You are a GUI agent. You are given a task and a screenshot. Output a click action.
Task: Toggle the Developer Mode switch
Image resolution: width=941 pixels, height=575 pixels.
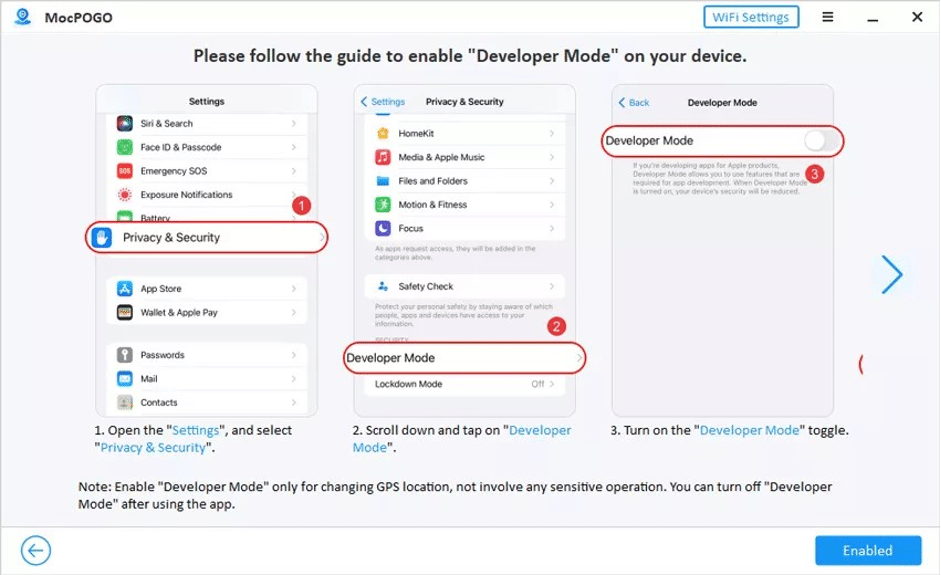tap(819, 141)
